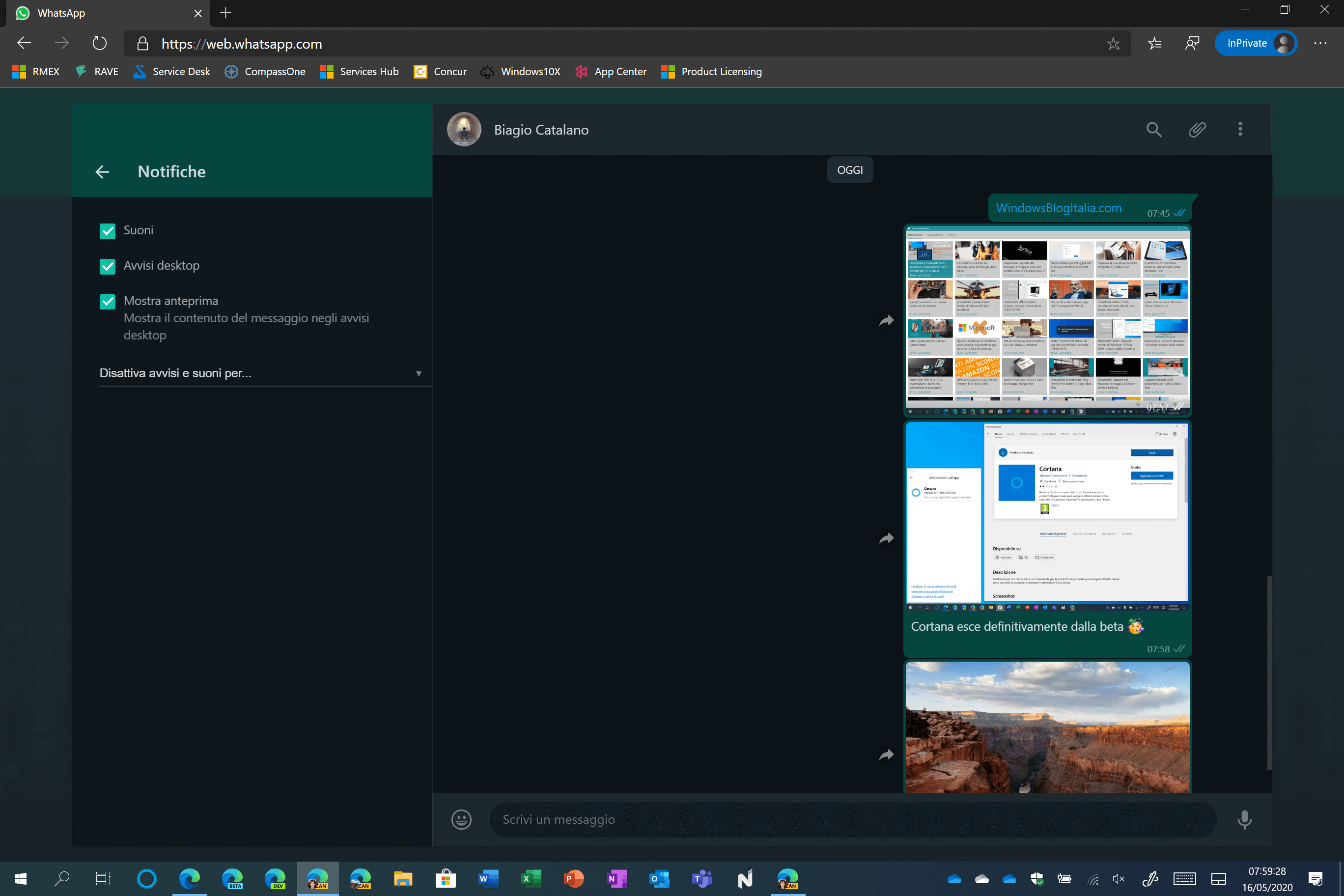Open WindowsBlogItalia.com link in message
This screenshot has height=896, width=1344.
coord(1058,208)
